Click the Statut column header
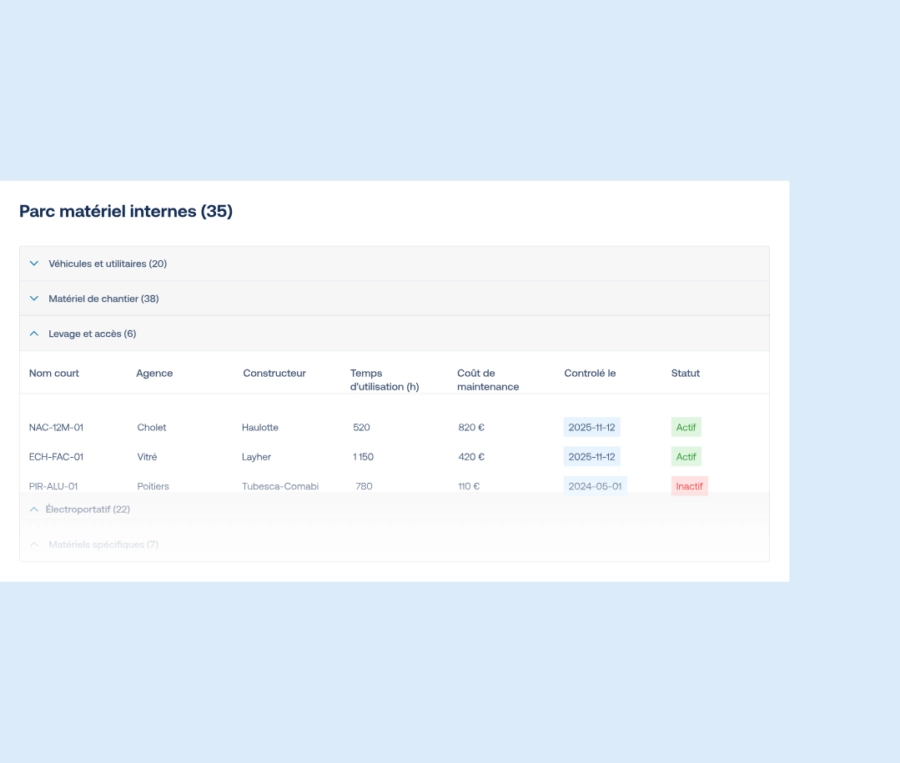The width and height of the screenshot is (900, 763). tap(685, 374)
